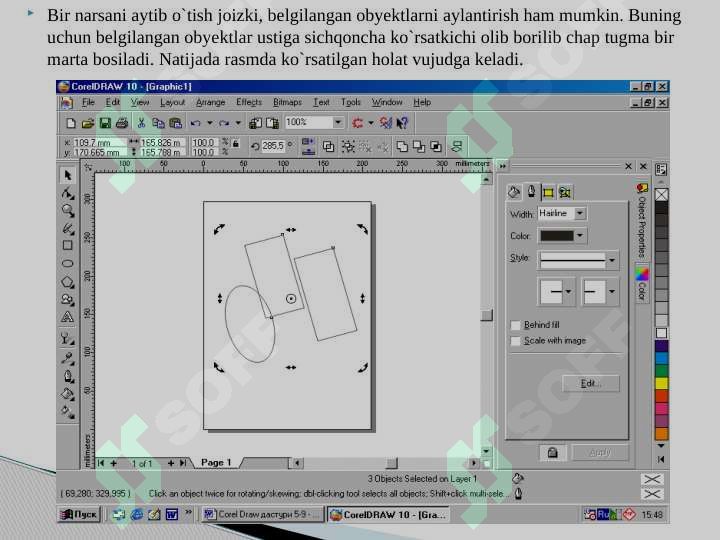This screenshot has width=720, height=540.
Task: Select the Basic Shapes tool
Action: pos(68,300)
